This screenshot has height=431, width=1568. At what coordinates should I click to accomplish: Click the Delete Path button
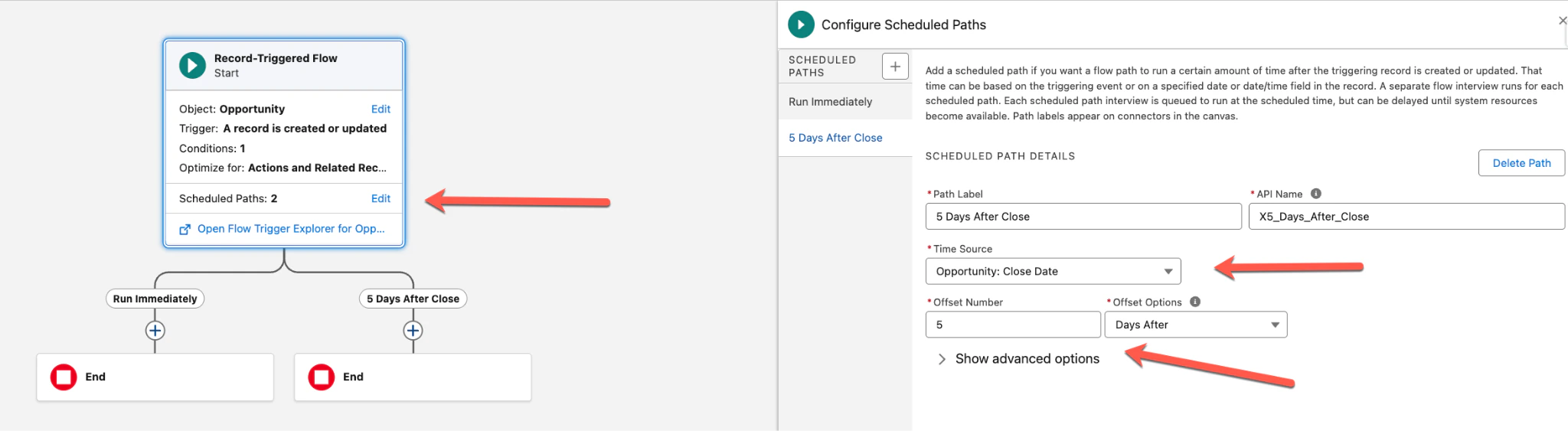[1521, 163]
